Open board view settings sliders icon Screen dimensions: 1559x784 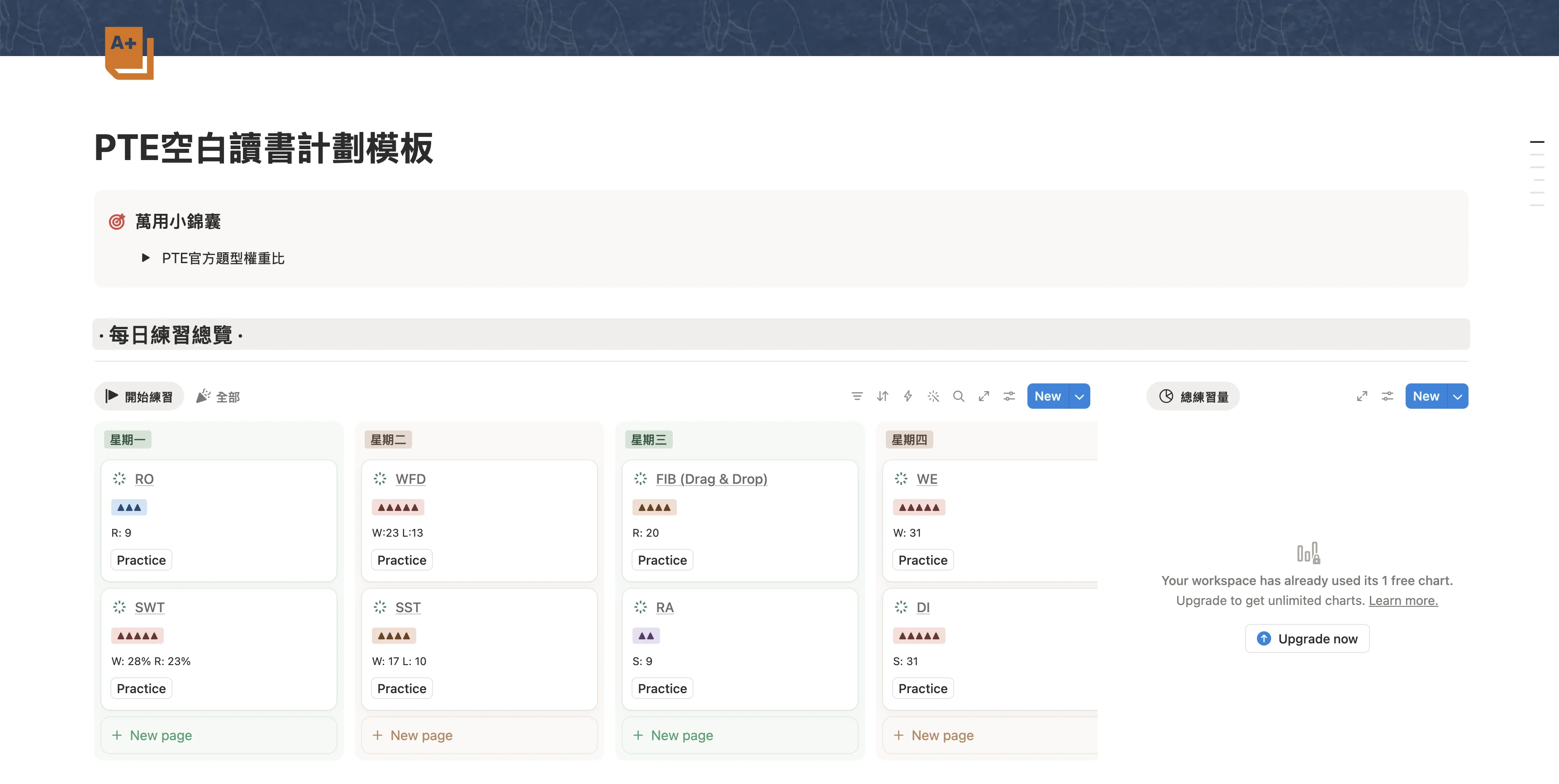click(x=1009, y=396)
